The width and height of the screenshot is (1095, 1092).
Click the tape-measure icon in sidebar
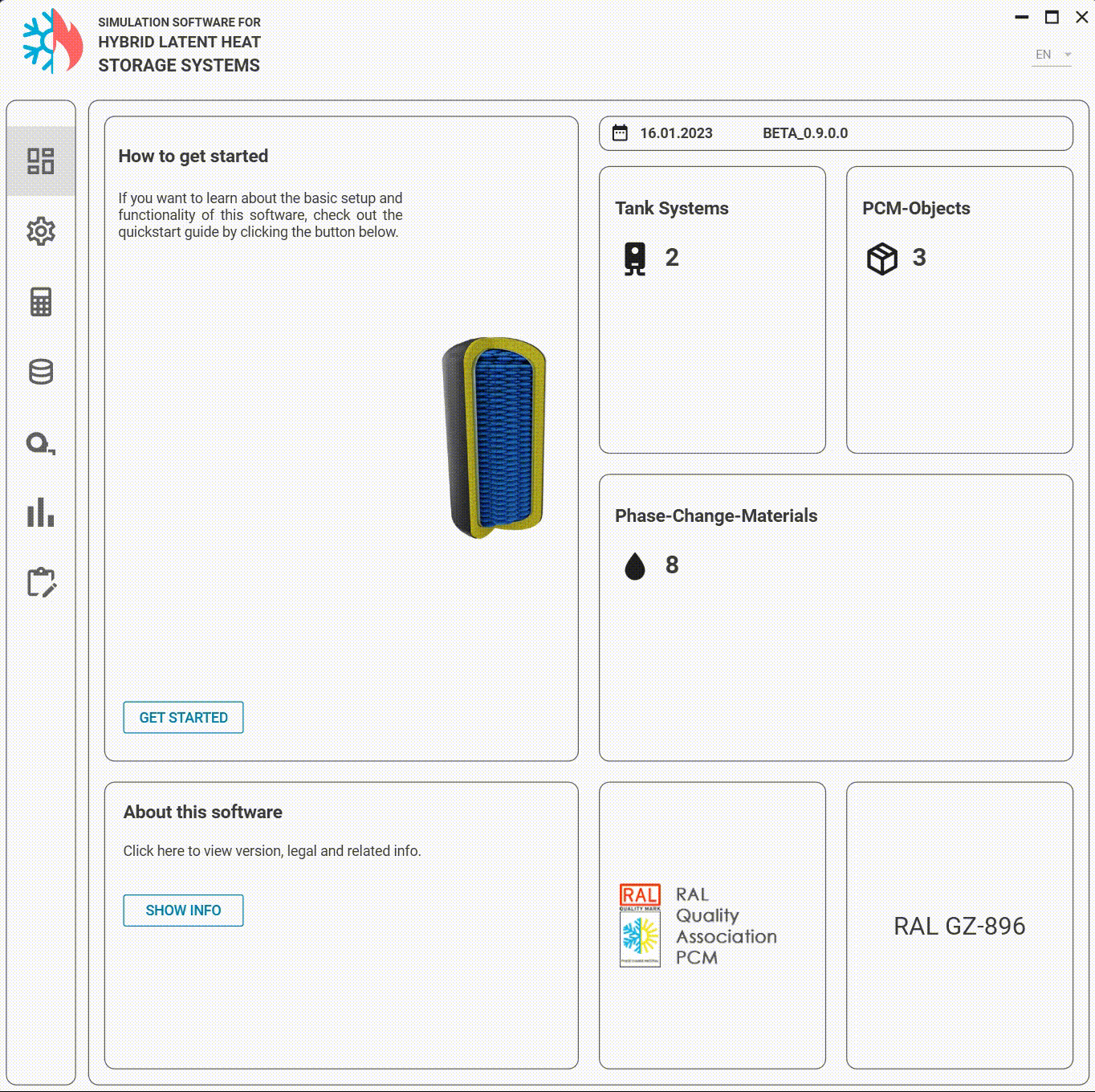click(x=41, y=443)
